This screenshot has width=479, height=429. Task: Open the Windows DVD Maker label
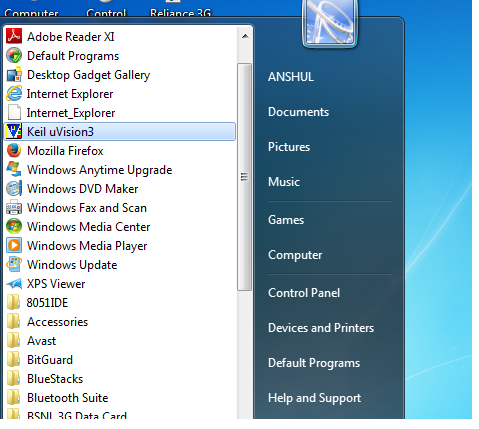click(x=83, y=189)
